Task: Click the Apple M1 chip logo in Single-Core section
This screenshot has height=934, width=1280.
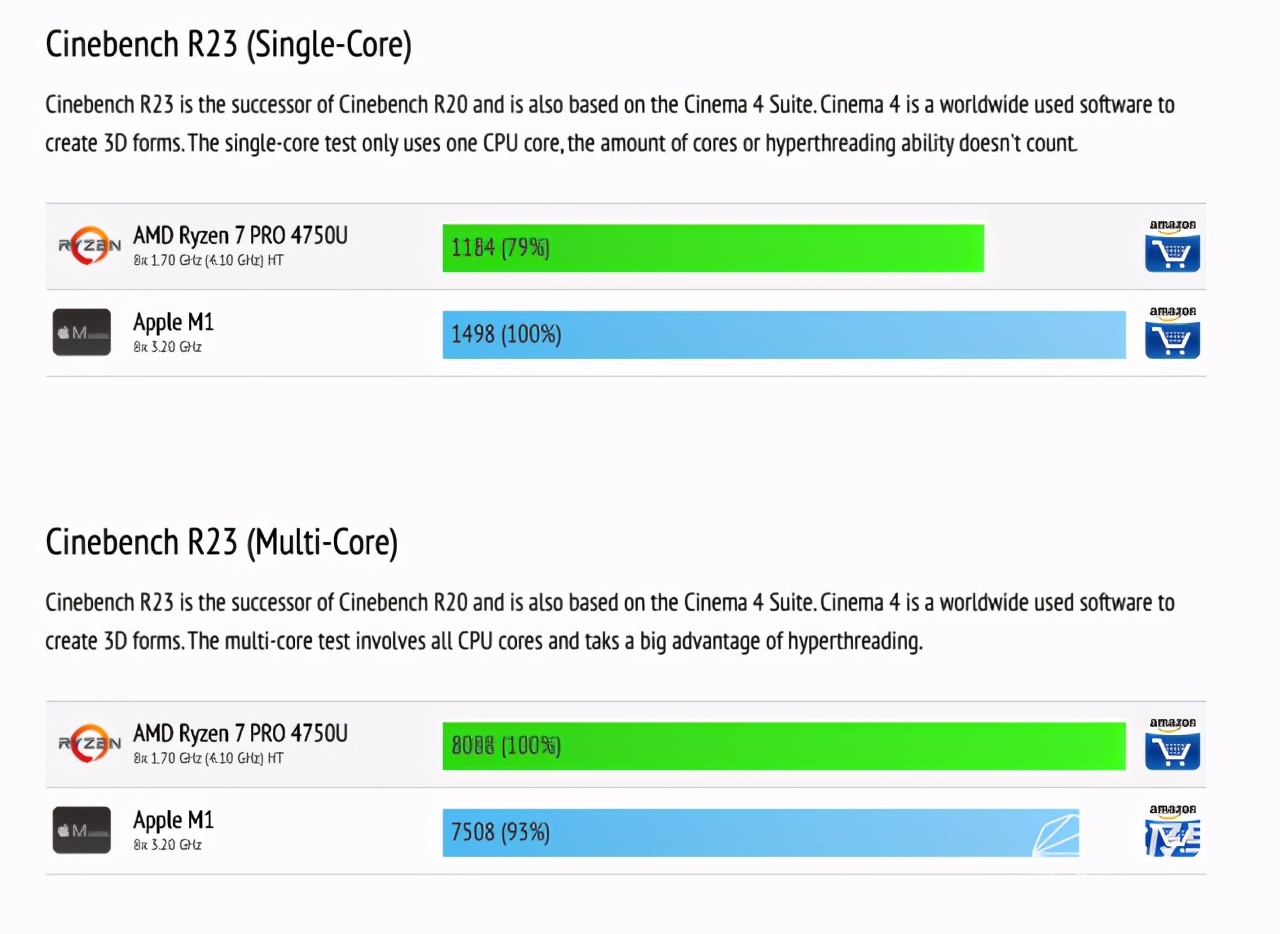Action: tap(82, 333)
